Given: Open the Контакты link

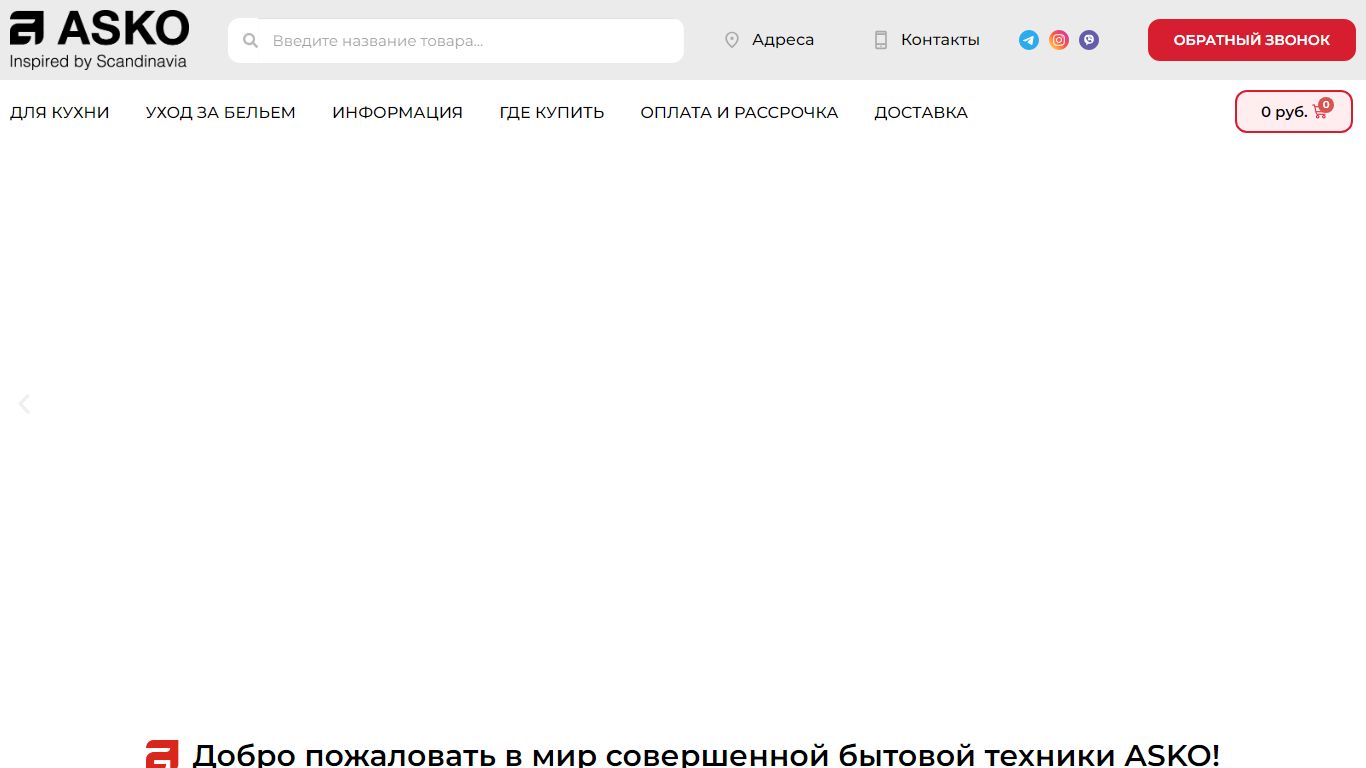Looking at the screenshot, I should [x=940, y=40].
